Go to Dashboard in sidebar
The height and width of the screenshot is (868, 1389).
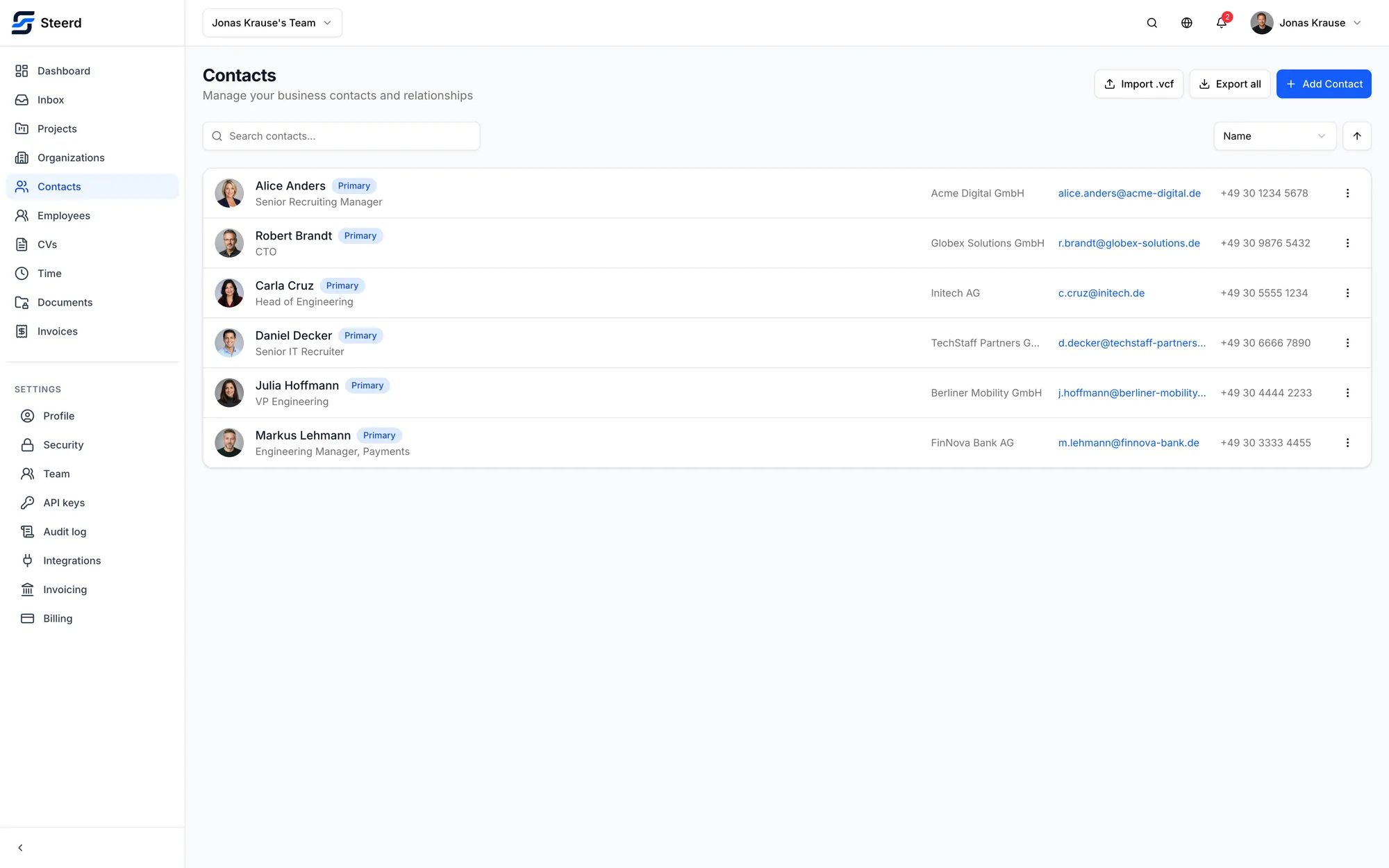tap(92, 71)
